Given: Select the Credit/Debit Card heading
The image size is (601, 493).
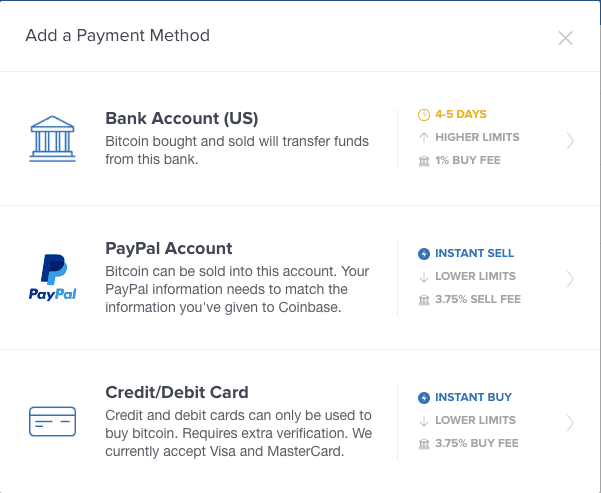Looking at the screenshot, I should click(176, 392).
